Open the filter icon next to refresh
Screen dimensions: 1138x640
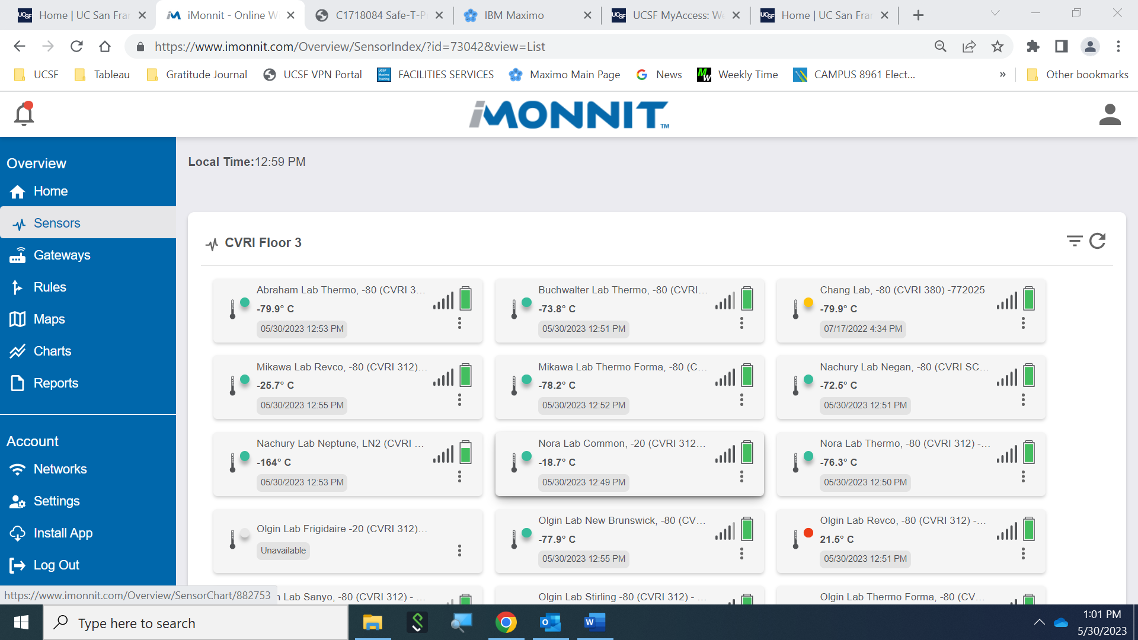[1074, 241]
